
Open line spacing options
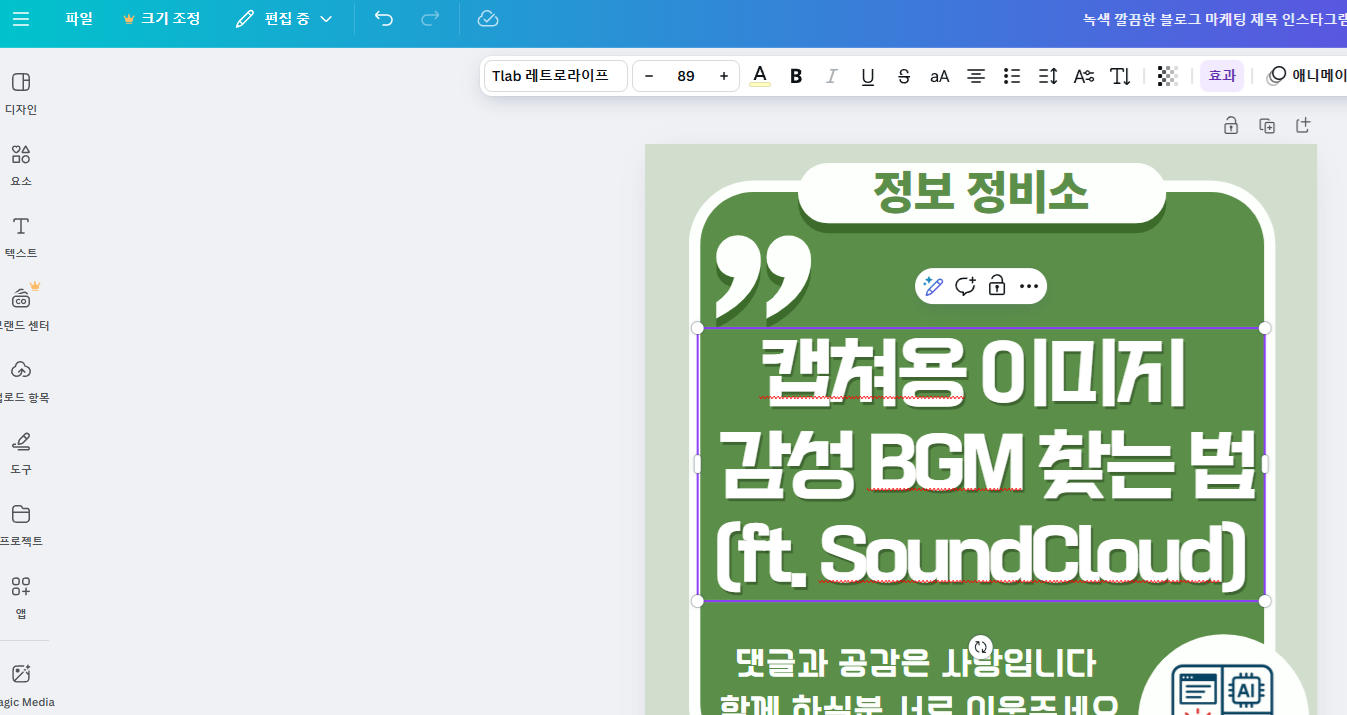1048,76
